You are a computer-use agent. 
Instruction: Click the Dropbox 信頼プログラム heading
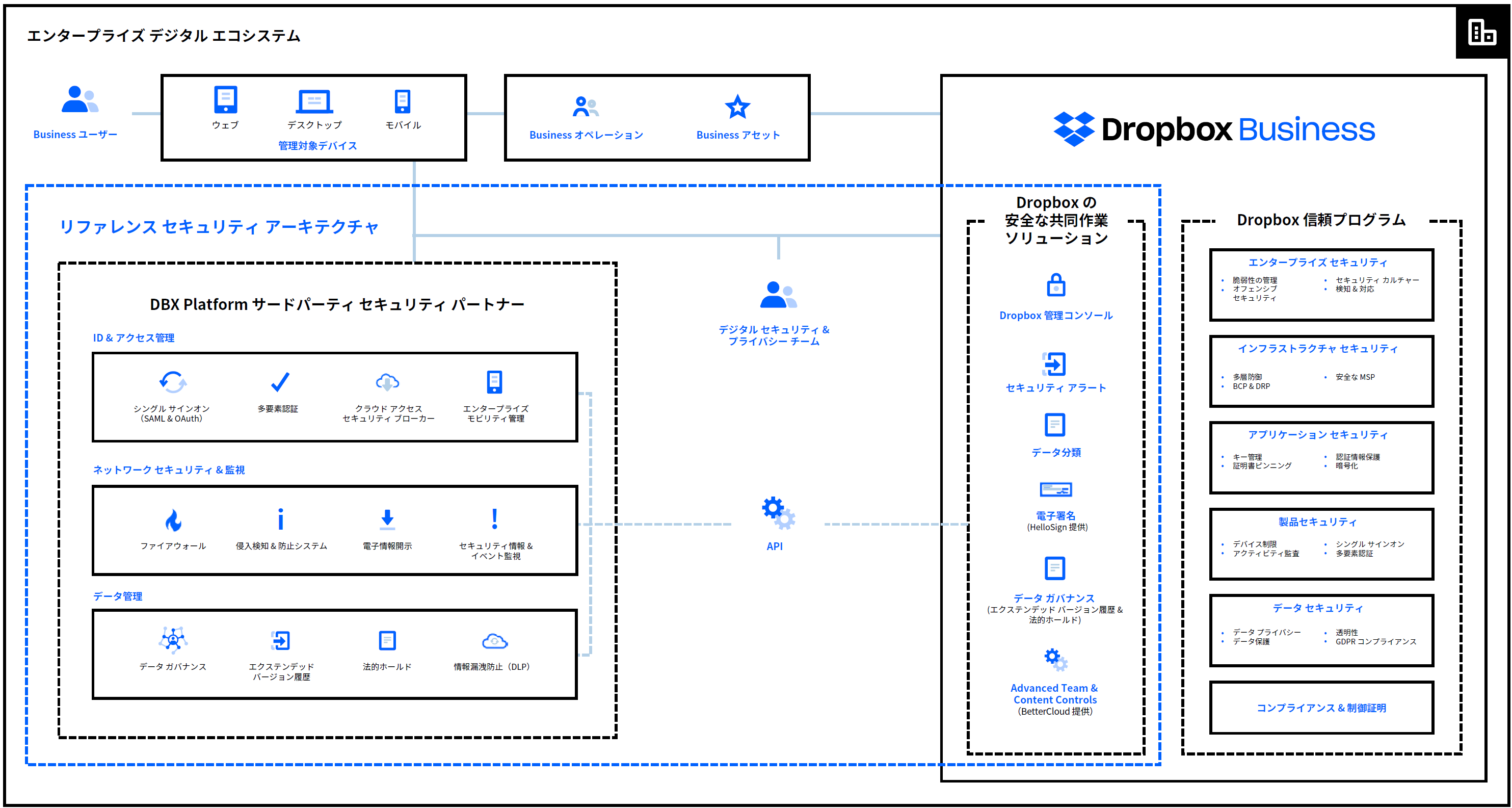click(1321, 220)
